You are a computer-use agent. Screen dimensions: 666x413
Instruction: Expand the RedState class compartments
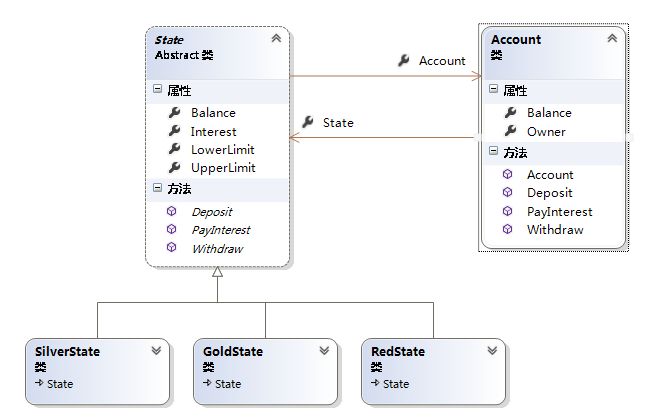click(x=492, y=351)
